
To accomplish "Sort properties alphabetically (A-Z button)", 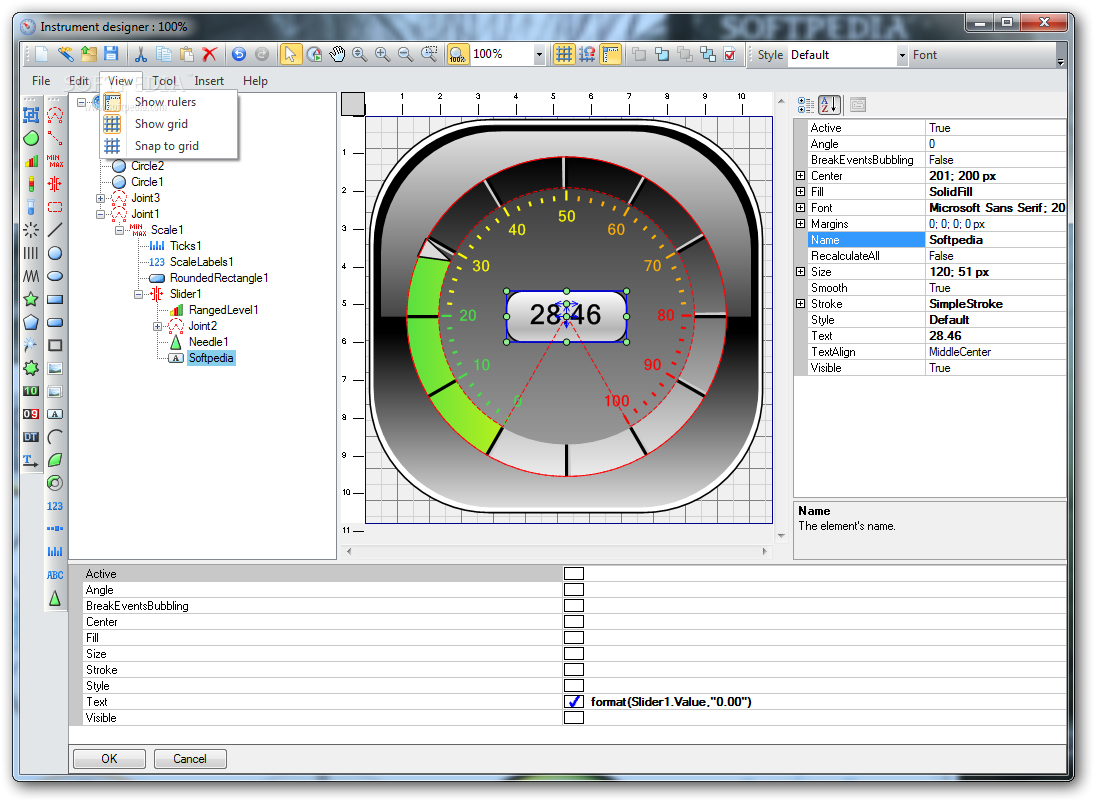I will pos(830,105).
